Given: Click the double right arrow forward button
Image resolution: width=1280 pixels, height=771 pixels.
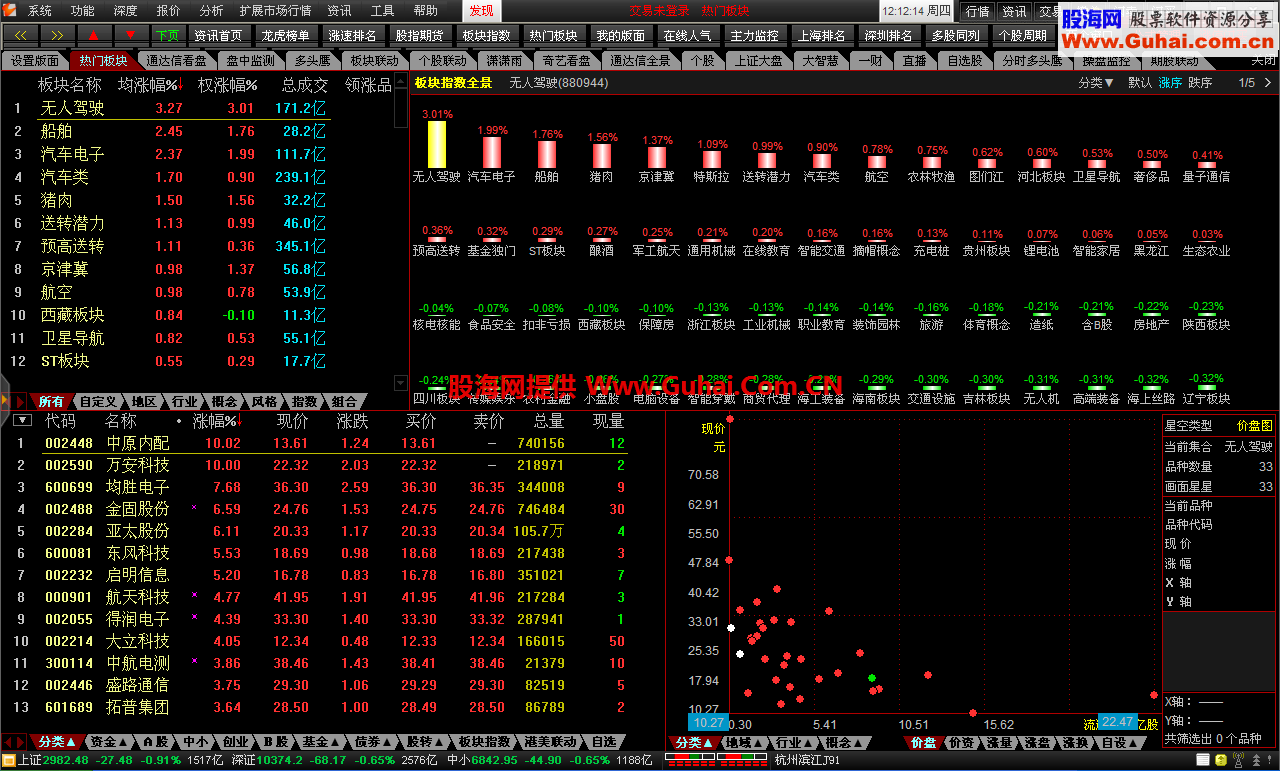Looking at the screenshot, I should click(x=56, y=35).
